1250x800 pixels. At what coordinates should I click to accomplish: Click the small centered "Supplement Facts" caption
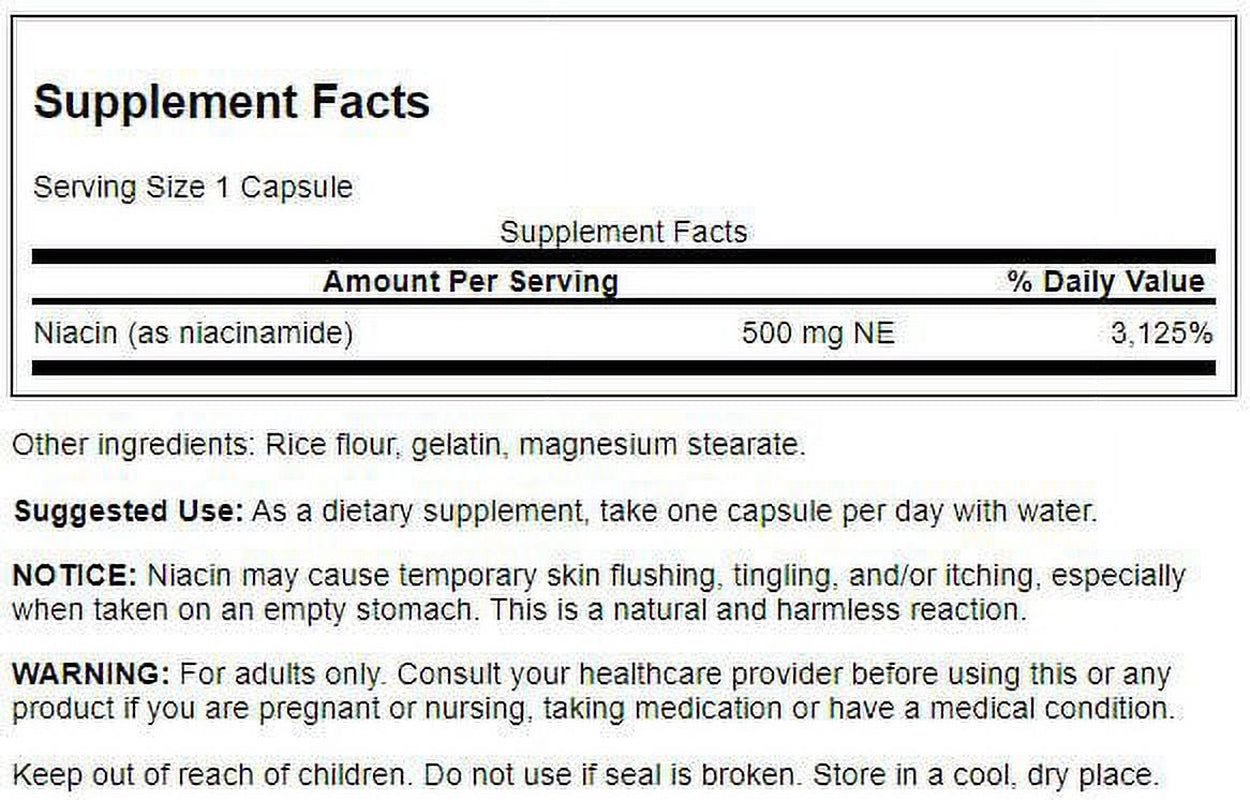pyautogui.click(x=623, y=232)
